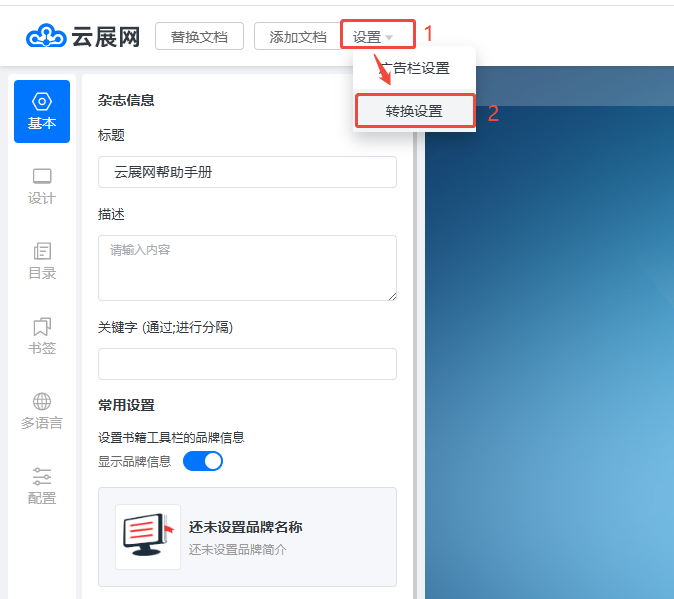Select the 书签 bookmark icon
This screenshot has height=599, width=674.
pos(42,327)
